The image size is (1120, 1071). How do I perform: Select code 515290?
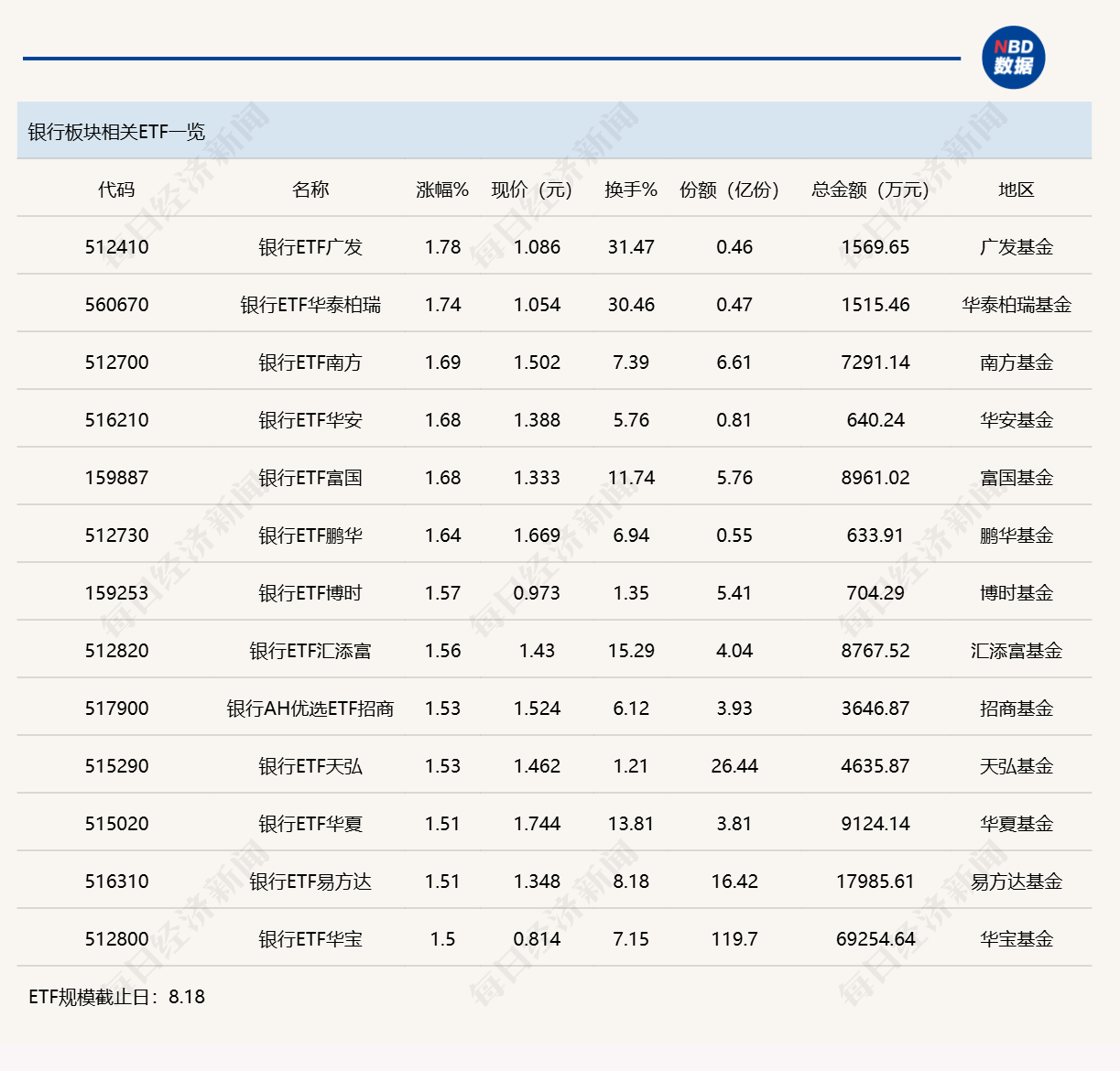116,766
